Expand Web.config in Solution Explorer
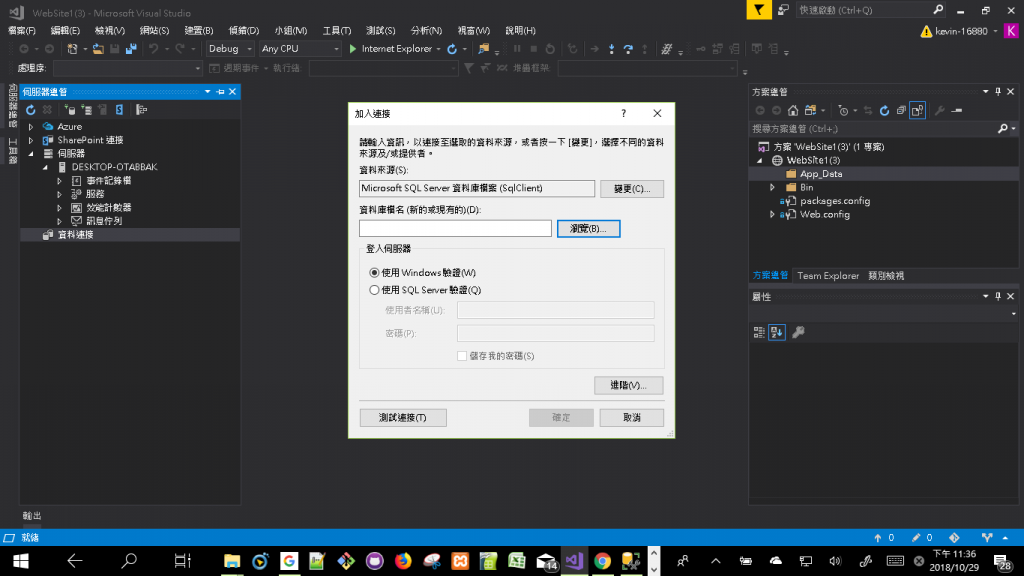Viewport: 1024px width, 576px height. 773,214
